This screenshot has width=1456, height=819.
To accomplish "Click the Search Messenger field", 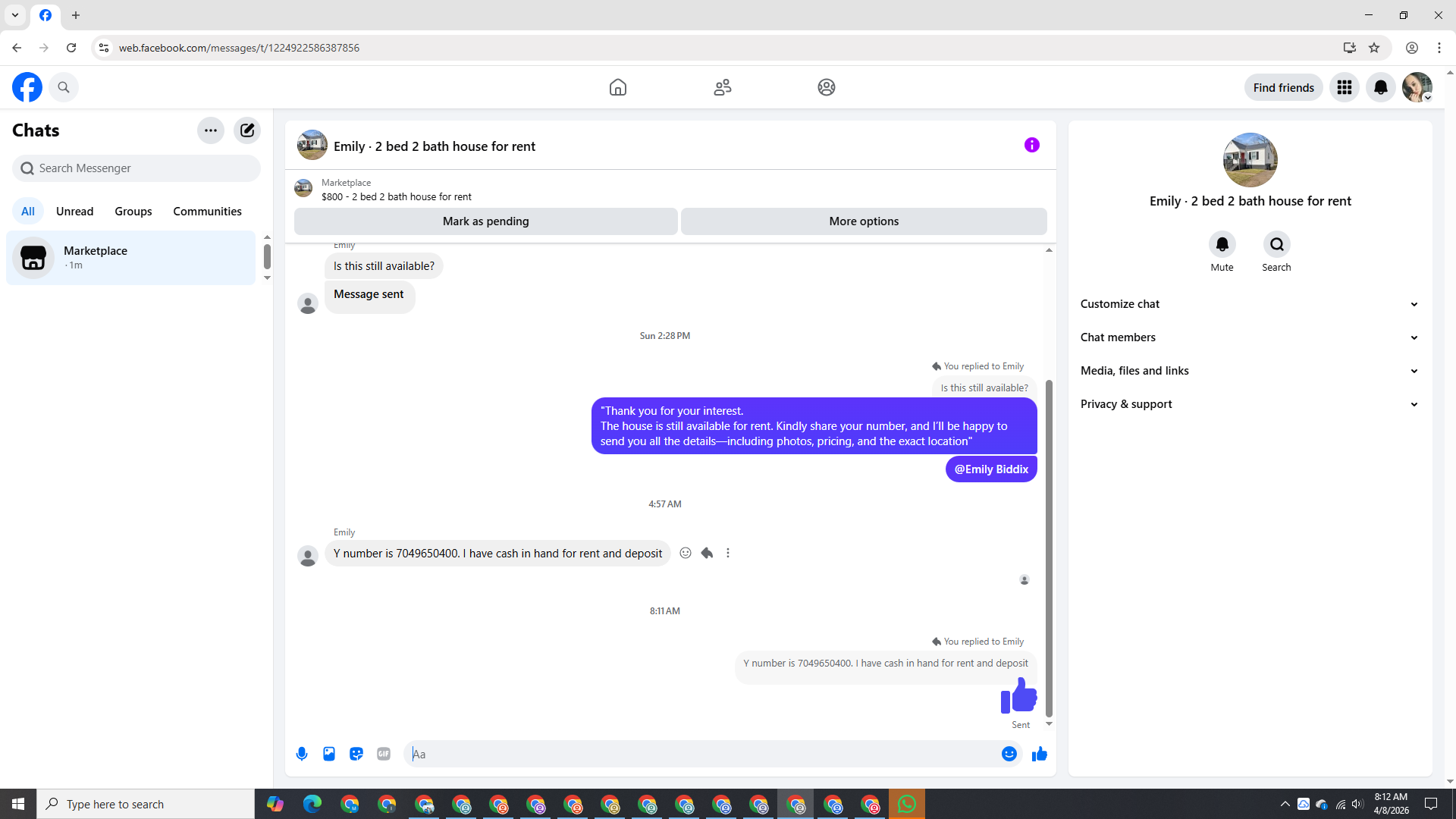I will click(x=136, y=168).
